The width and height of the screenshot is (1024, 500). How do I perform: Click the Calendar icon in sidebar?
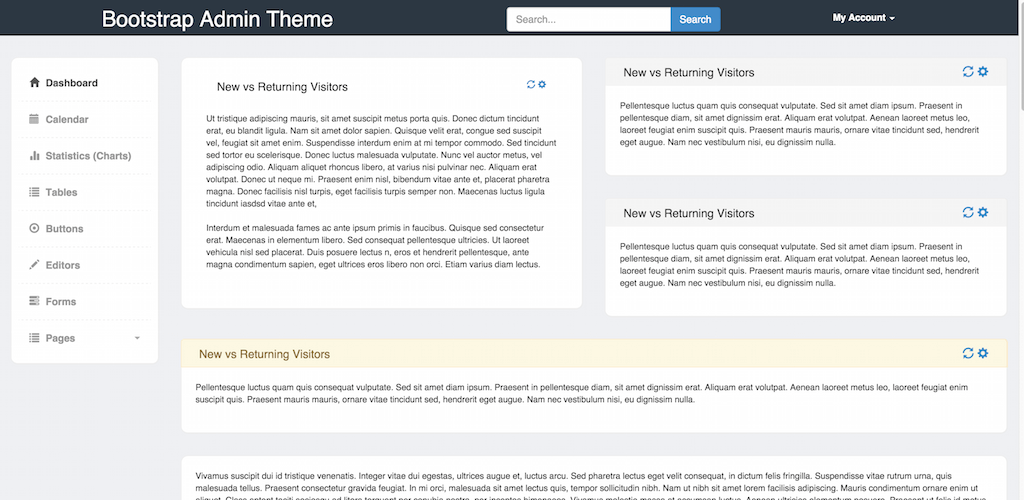point(35,120)
